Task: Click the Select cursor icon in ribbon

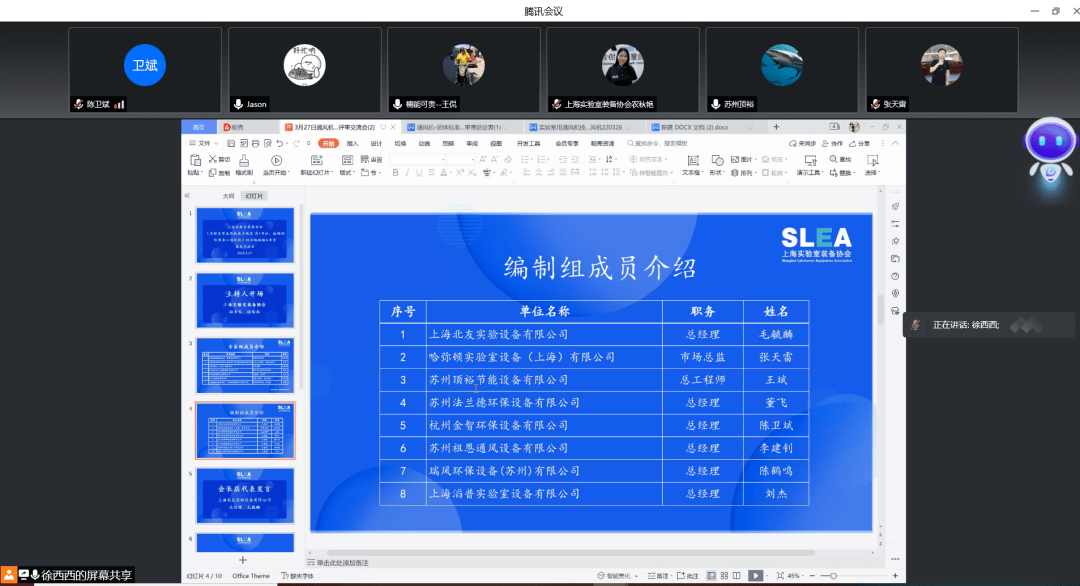Action: click(872, 160)
